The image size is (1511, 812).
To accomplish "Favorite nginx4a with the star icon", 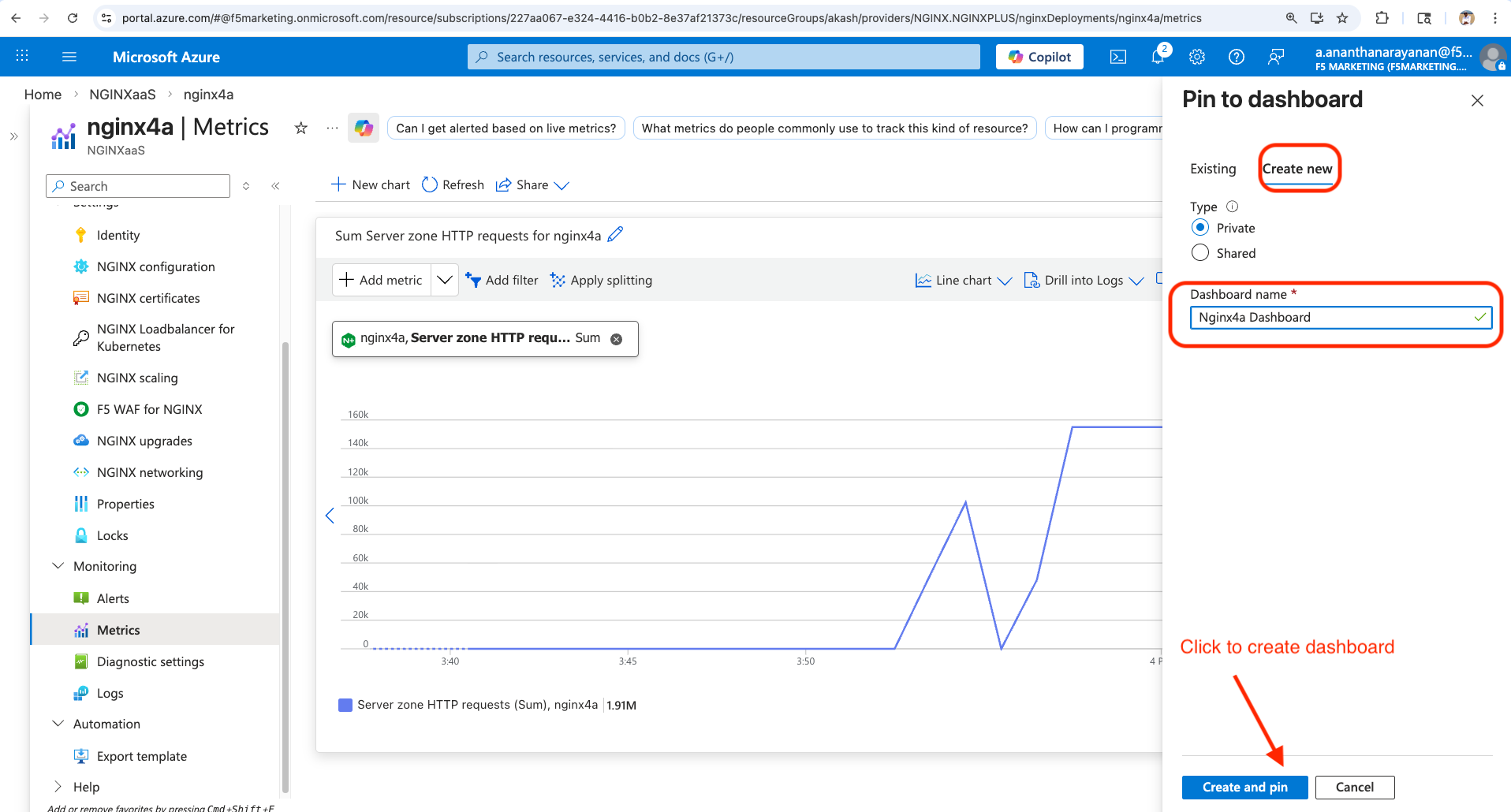I will click(300, 128).
